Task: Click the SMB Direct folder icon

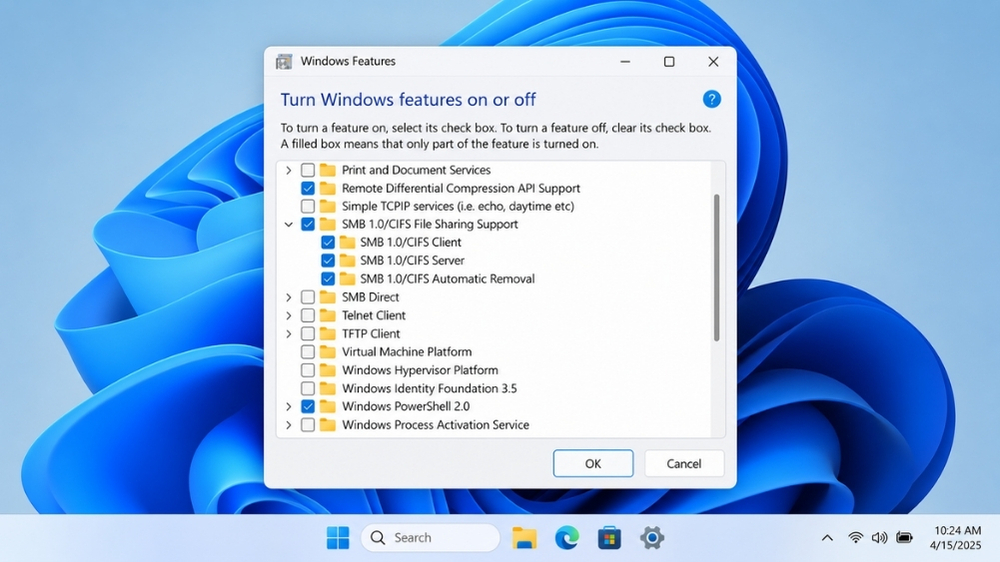Action: click(x=328, y=297)
